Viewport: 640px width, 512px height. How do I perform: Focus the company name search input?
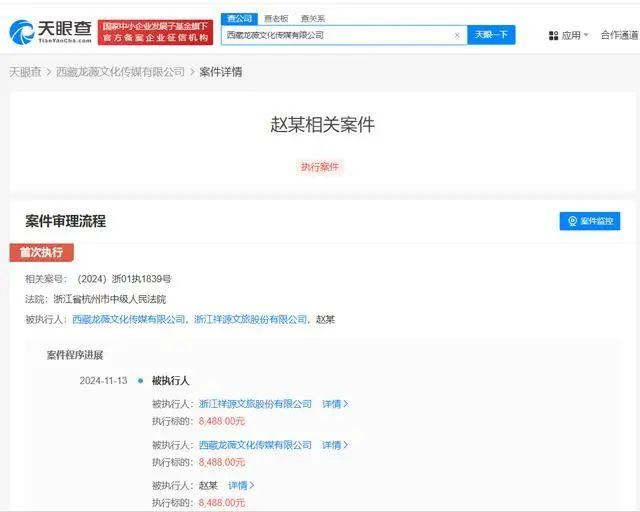coord(339,35)
